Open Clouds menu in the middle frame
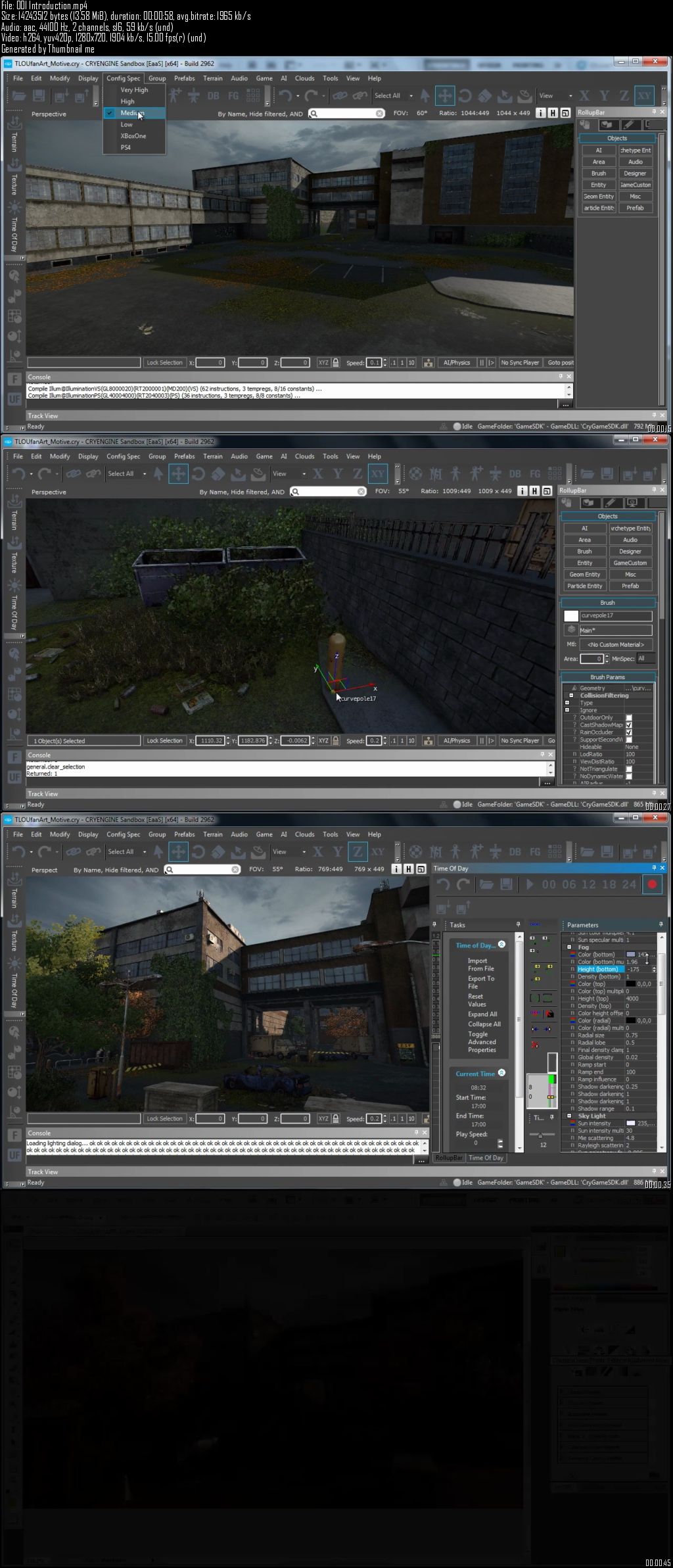673x1568 pixels. pos(304,456)
